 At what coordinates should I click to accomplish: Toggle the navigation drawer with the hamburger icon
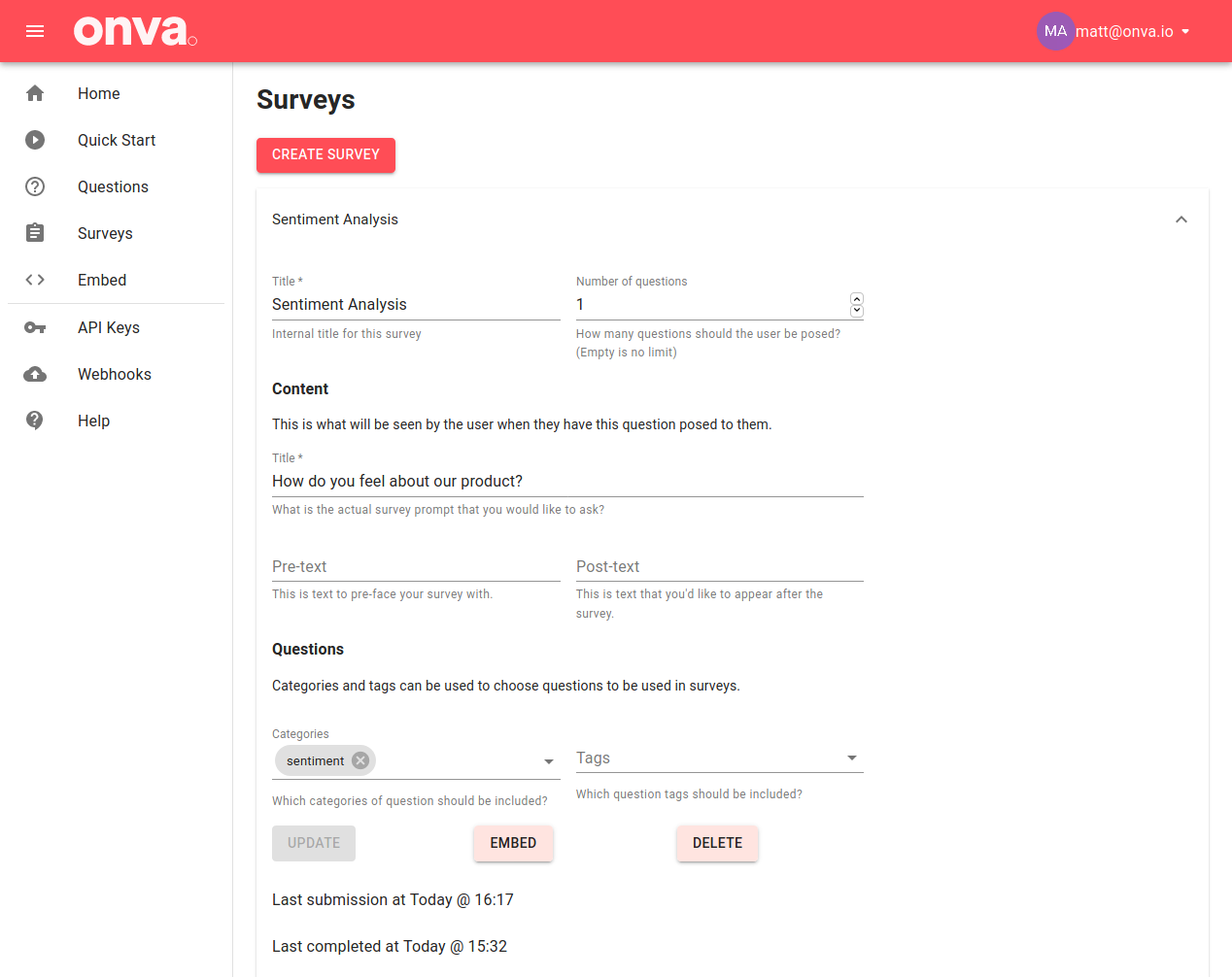(x=35, y=31)
